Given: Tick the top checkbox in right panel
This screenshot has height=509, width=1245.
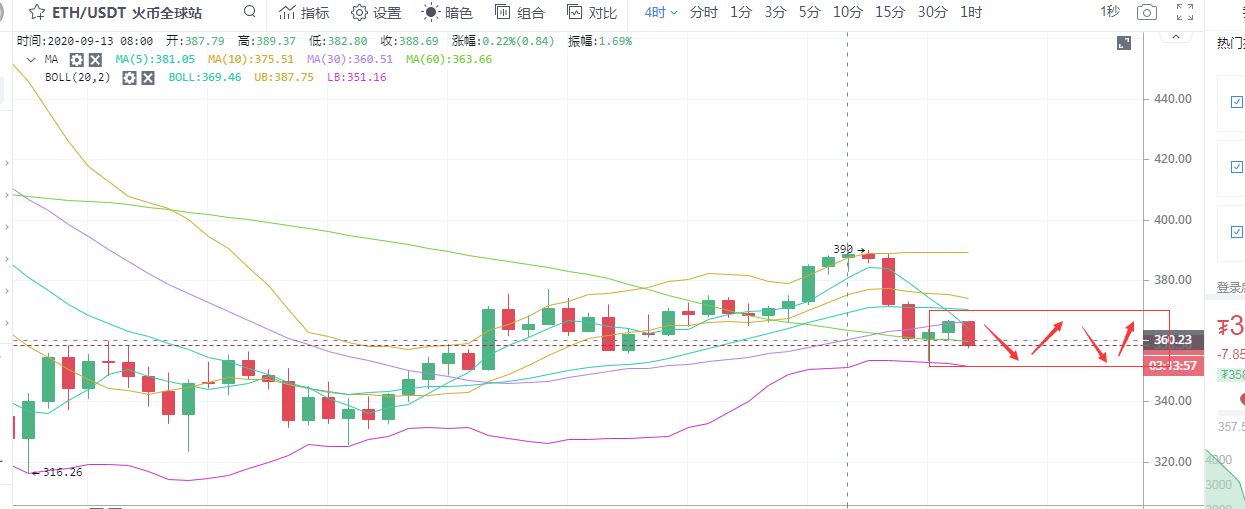Looking at the screenshot, I should coord(1237,102).
